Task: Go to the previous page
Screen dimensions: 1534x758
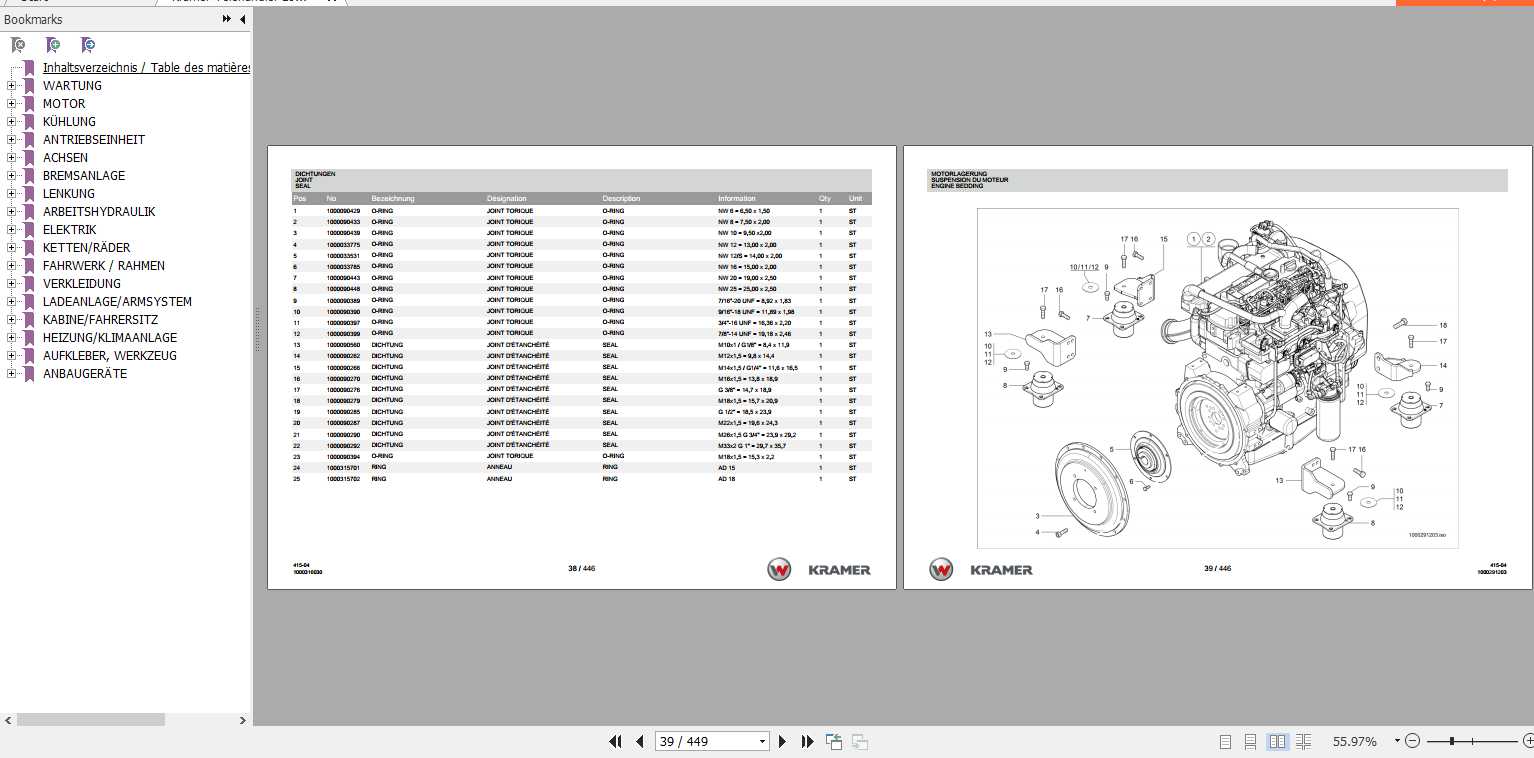Action: point(639,742)
